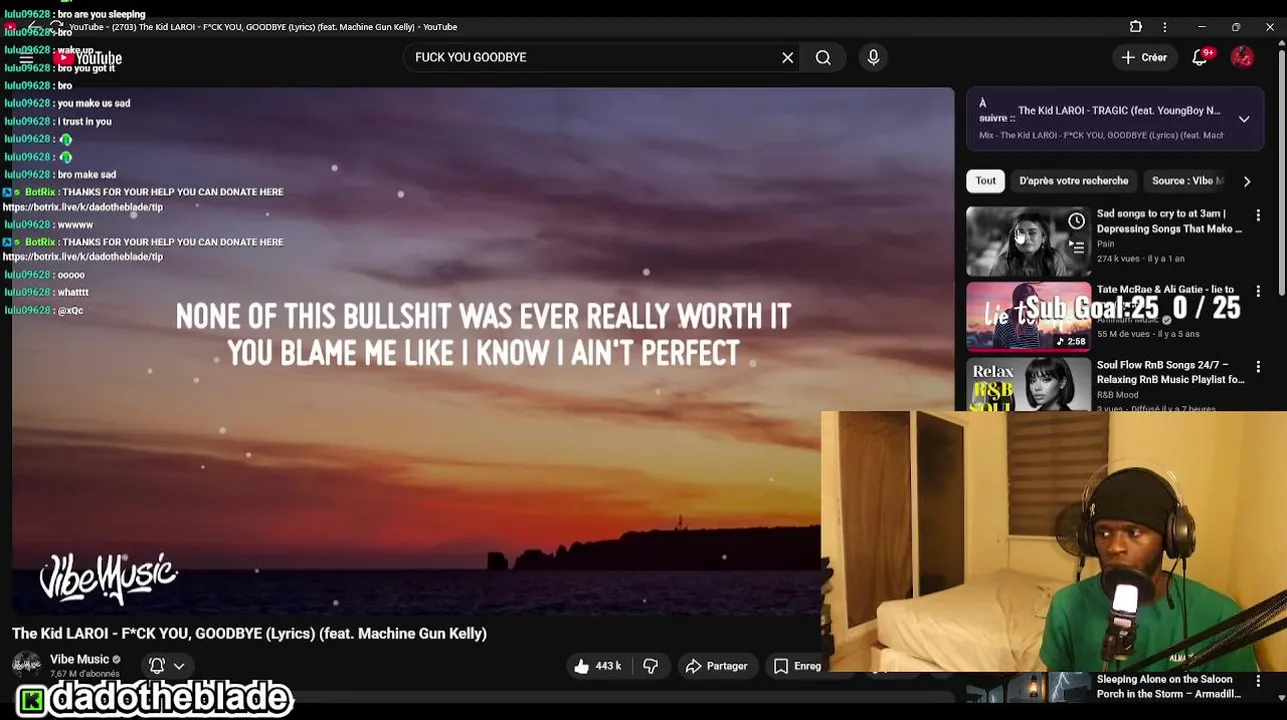Viewport: 1287px width, 720px height.
Task: Click the video title F*CK YOU, GOODBYE
Action: pyautogui.click(x=249, y=633)
